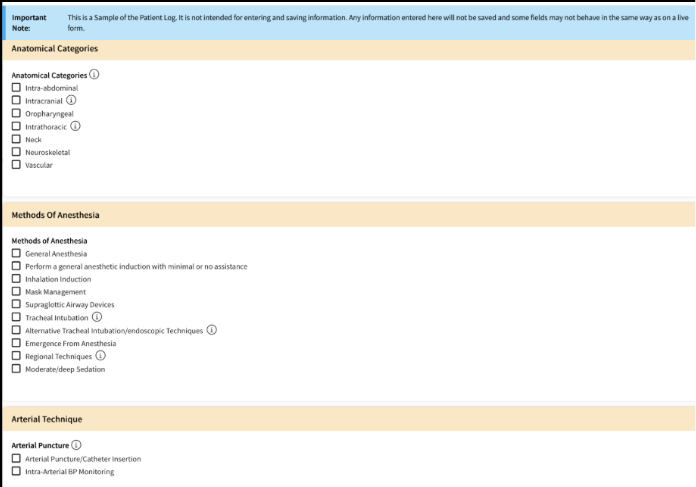Click the bold Arterial Puncture field label
Image resolution: width=696 pixels, height=487 pixels.
click(40, 445)
